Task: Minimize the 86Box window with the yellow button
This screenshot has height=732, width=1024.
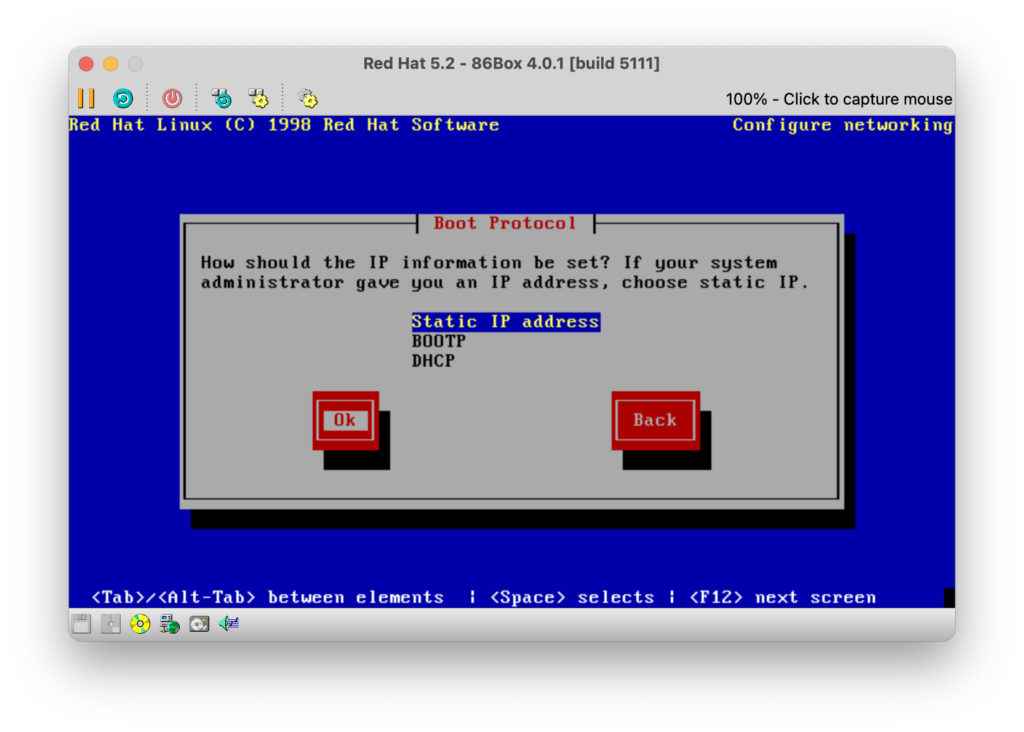Action: click(111, 64)
